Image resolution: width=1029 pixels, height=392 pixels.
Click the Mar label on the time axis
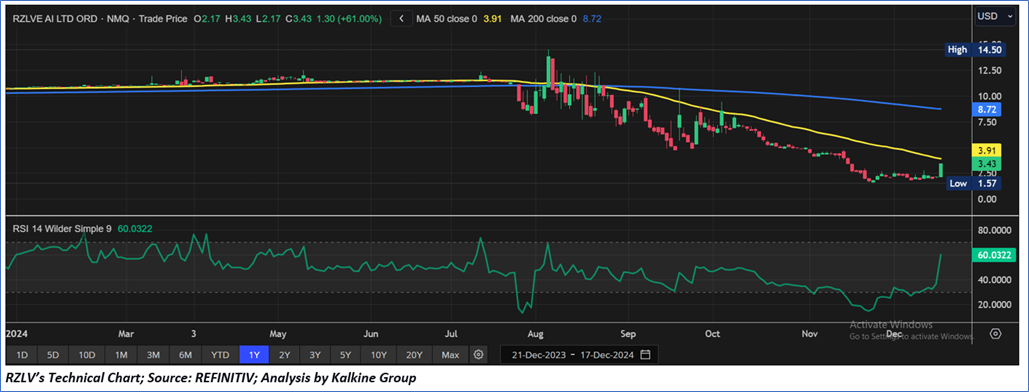(x=127, y=334)
